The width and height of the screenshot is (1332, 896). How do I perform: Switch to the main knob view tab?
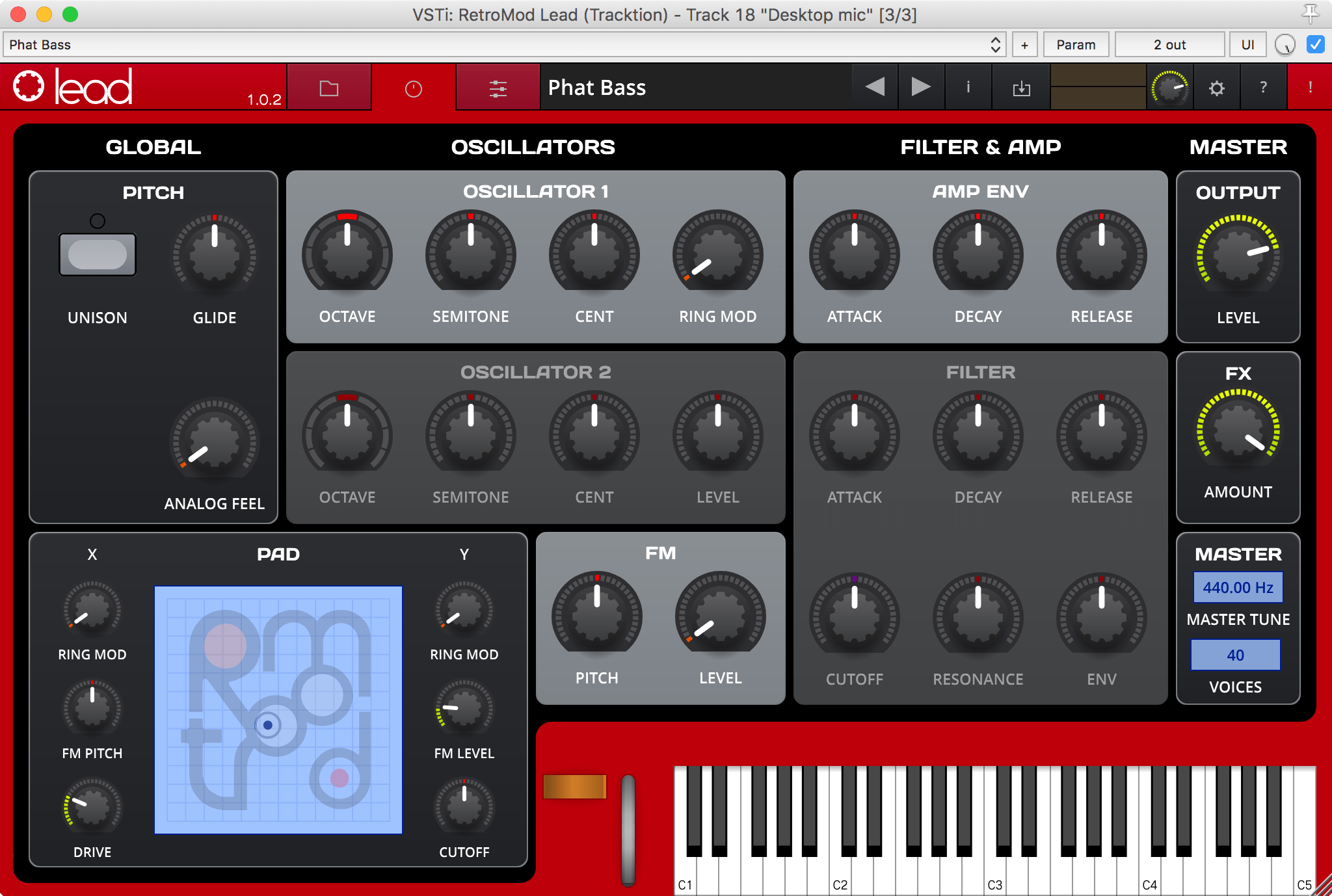coord(414,88)
